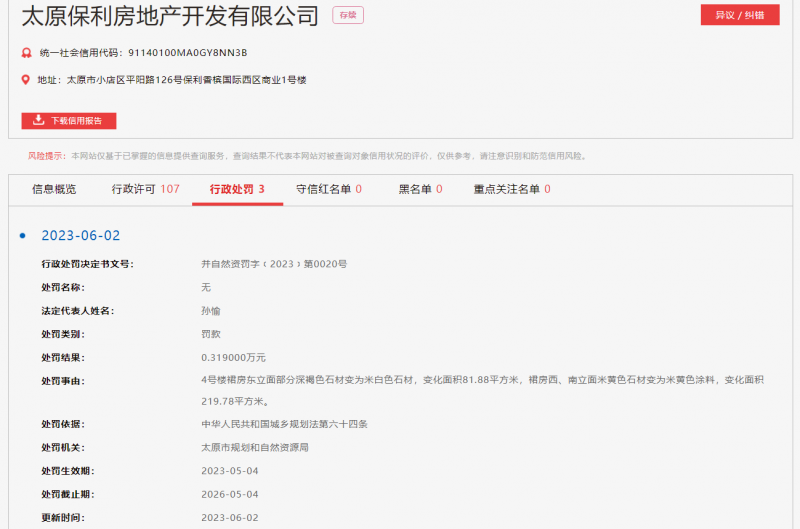800x529 pixels.
Task: Click the decision number 并自然资罚字第0020号
Action: coord(273,264)
